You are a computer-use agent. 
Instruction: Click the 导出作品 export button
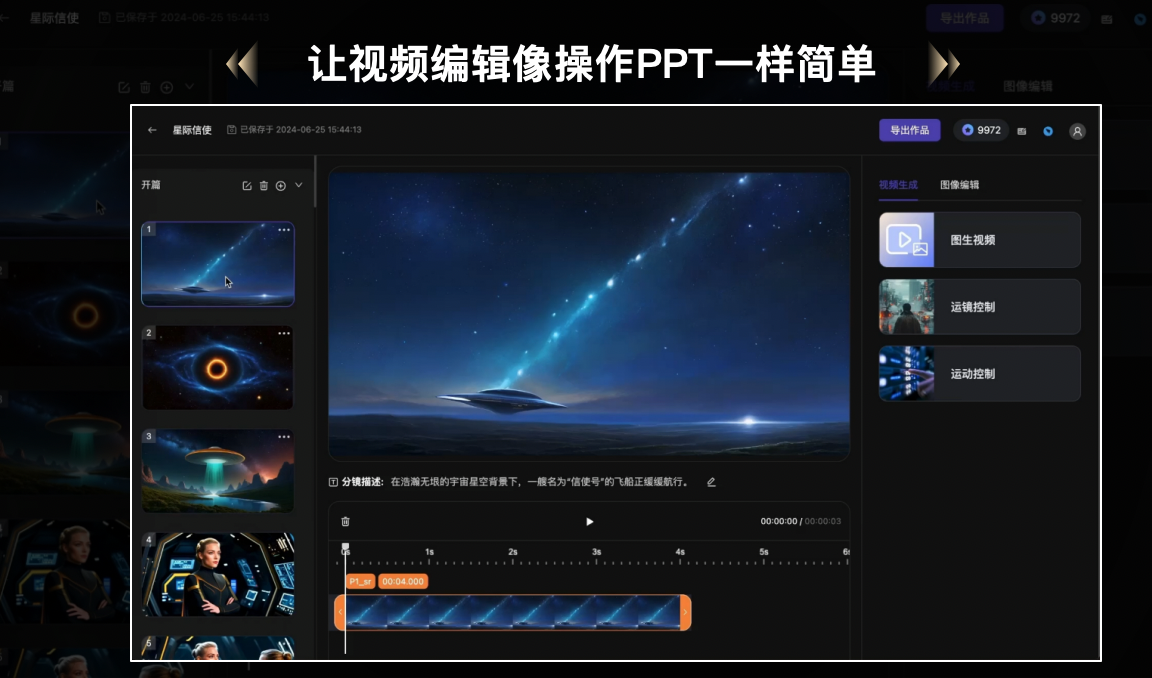coord(909,130)
